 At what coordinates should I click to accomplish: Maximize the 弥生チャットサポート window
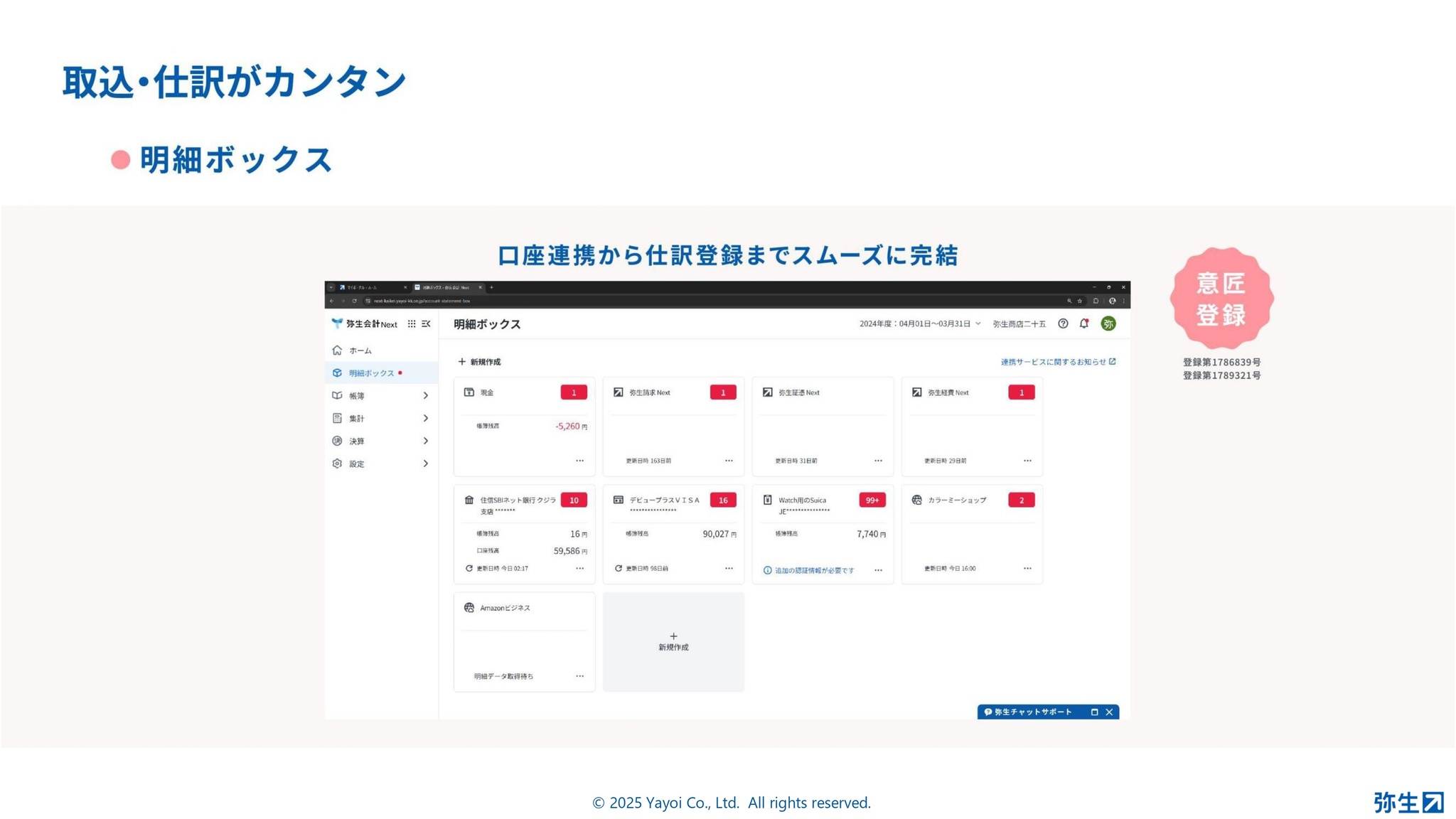tap(1095, 712)
